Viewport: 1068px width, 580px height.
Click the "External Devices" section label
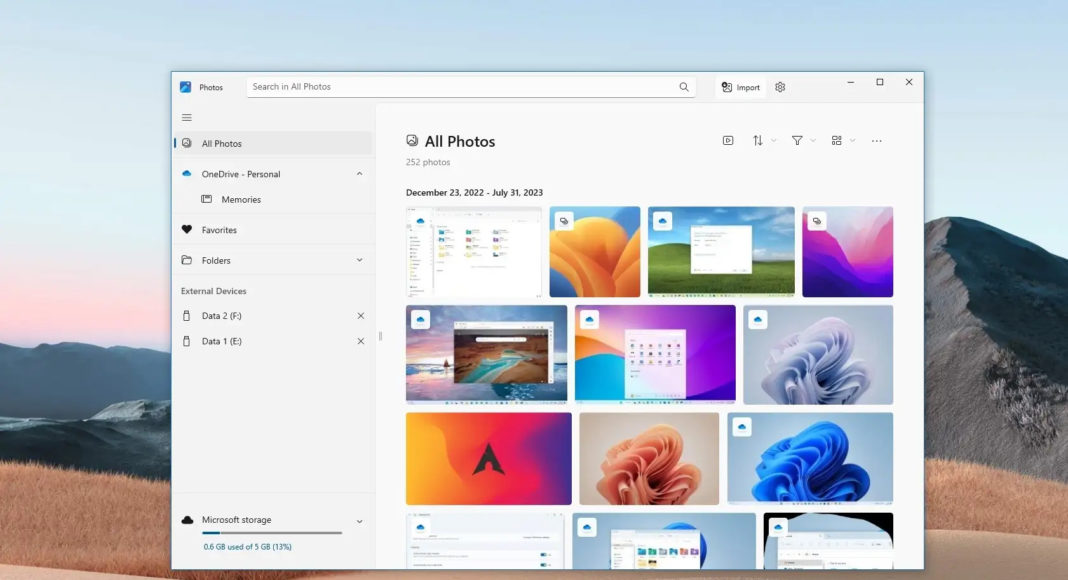(x=213, y=291)
